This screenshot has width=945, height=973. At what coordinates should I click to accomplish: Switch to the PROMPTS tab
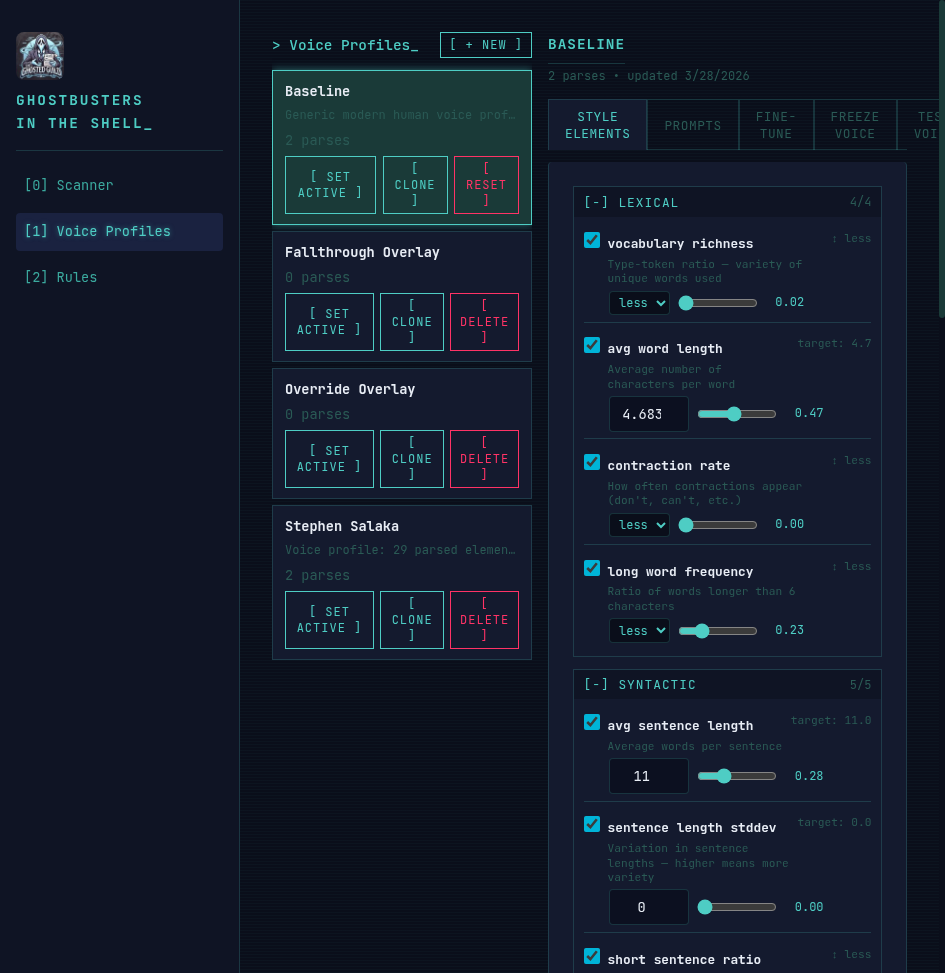click(x=692, y=124)
